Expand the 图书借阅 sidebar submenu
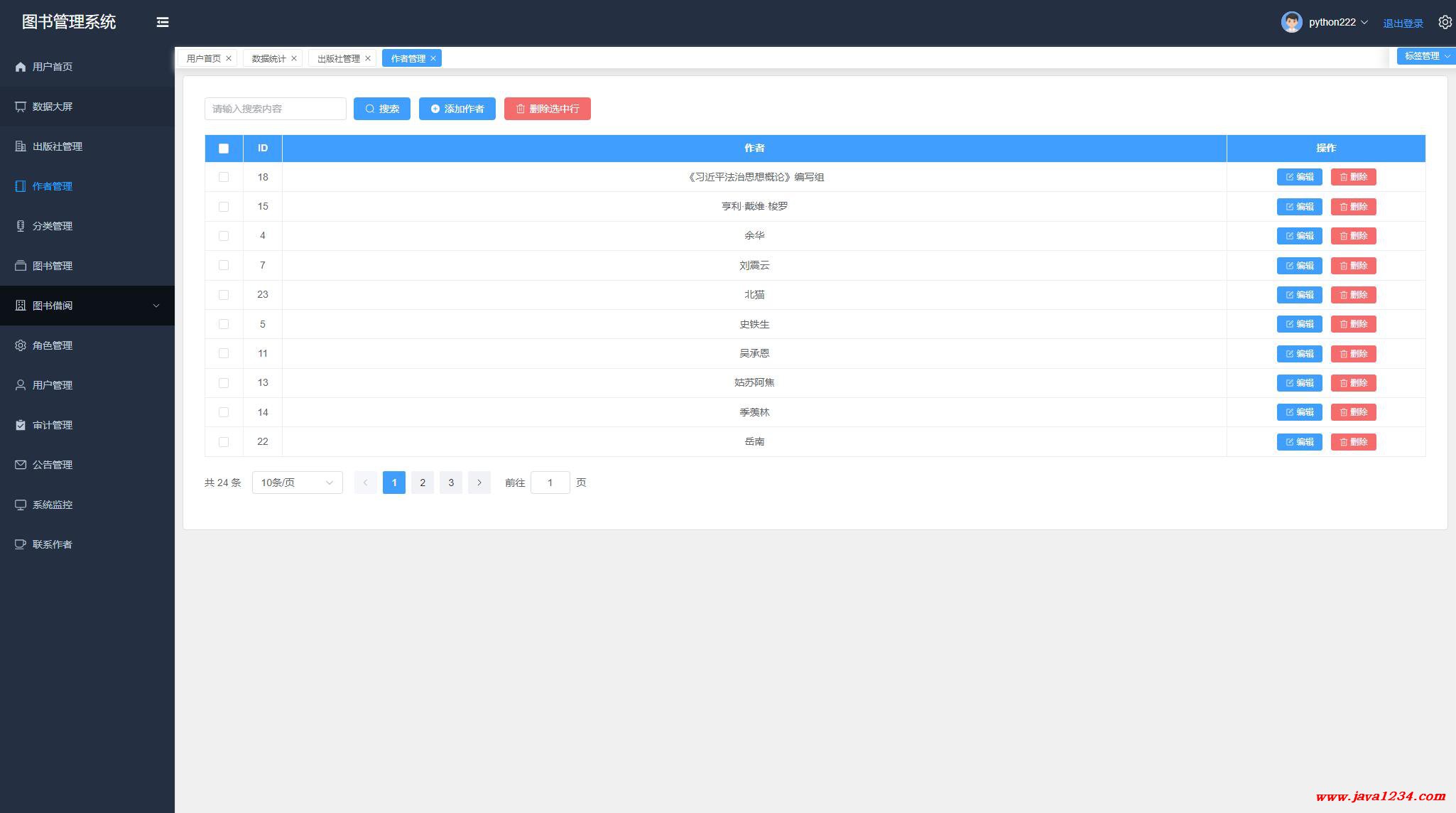This screenshot has height=813, width=1456. (87, 306)
